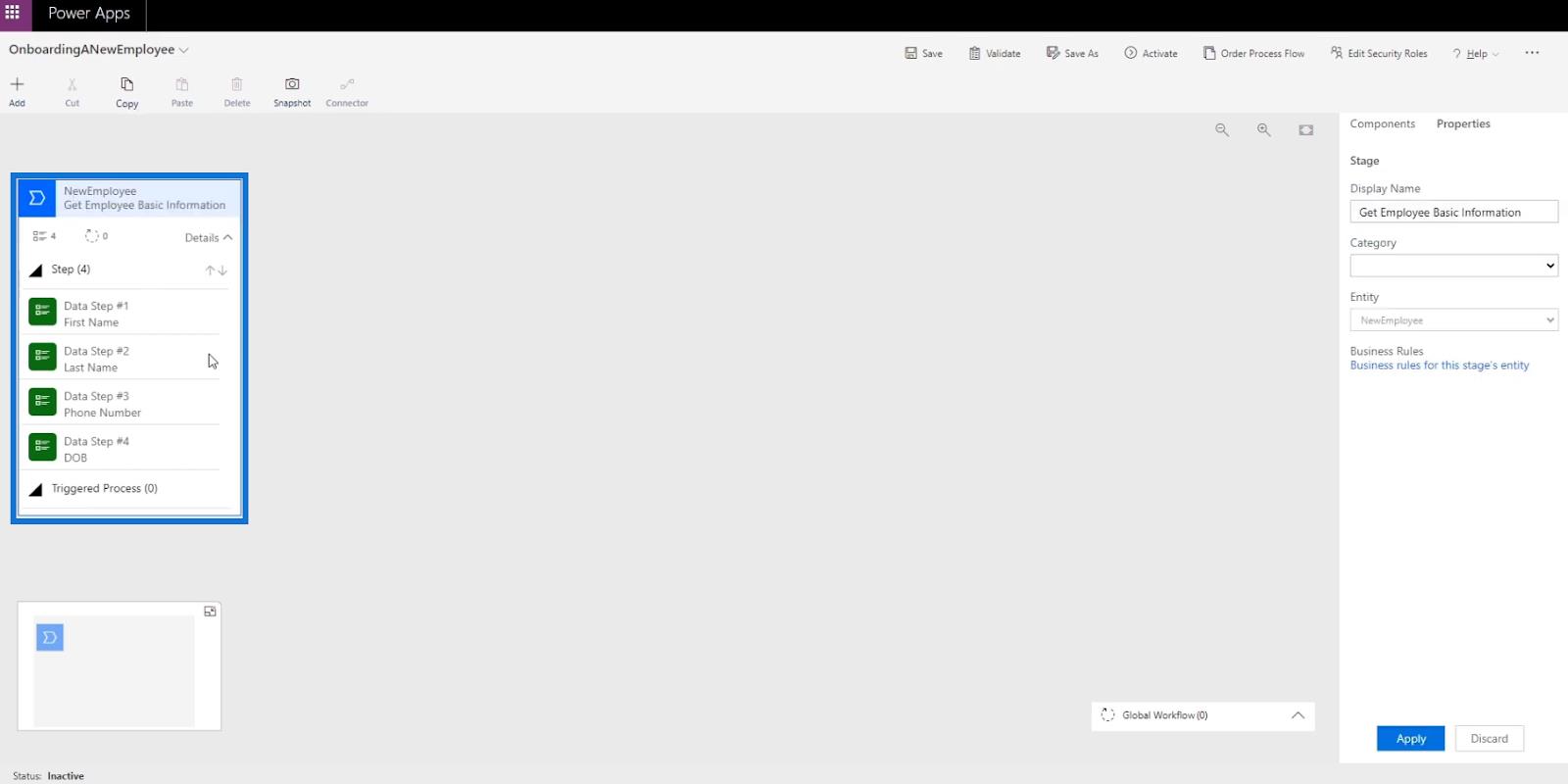Click the Inactive status text
This screenshot has height=784, width=1568.
pos(66,776)
